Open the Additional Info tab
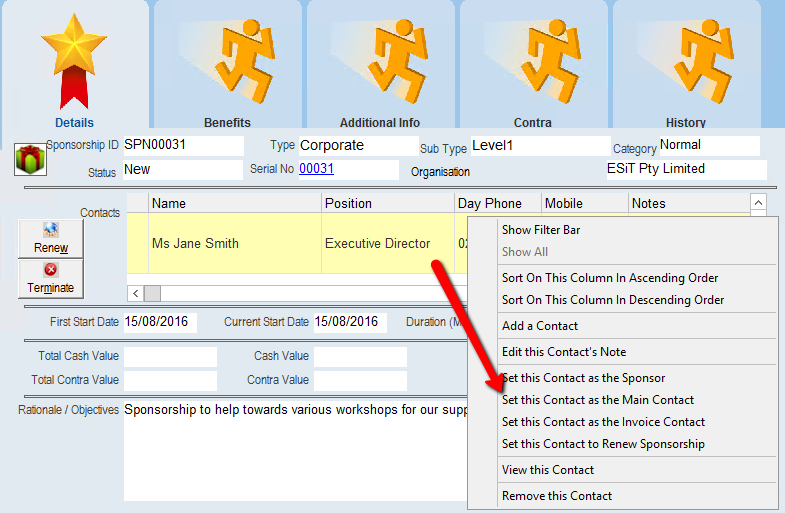785x513 pixels. tap(380, 66)
